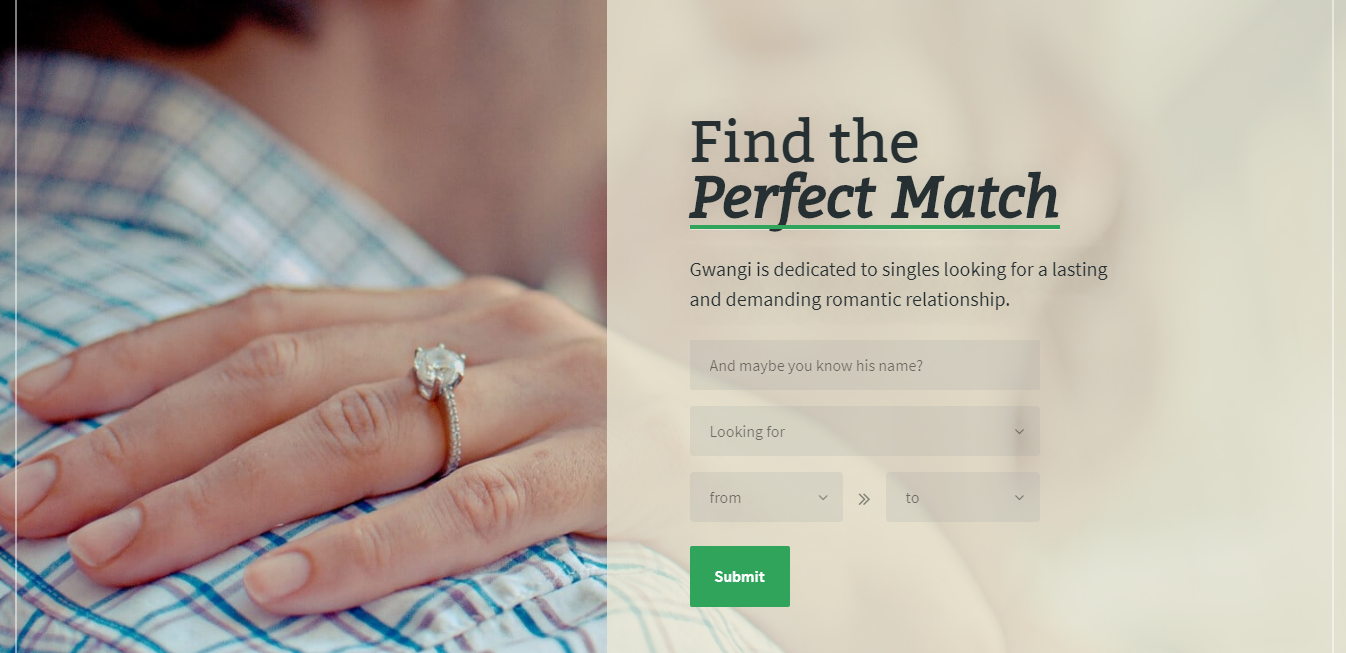1346x653 pixels.
Task: Click the down arrow on the from field
Action: click(823, 498)
